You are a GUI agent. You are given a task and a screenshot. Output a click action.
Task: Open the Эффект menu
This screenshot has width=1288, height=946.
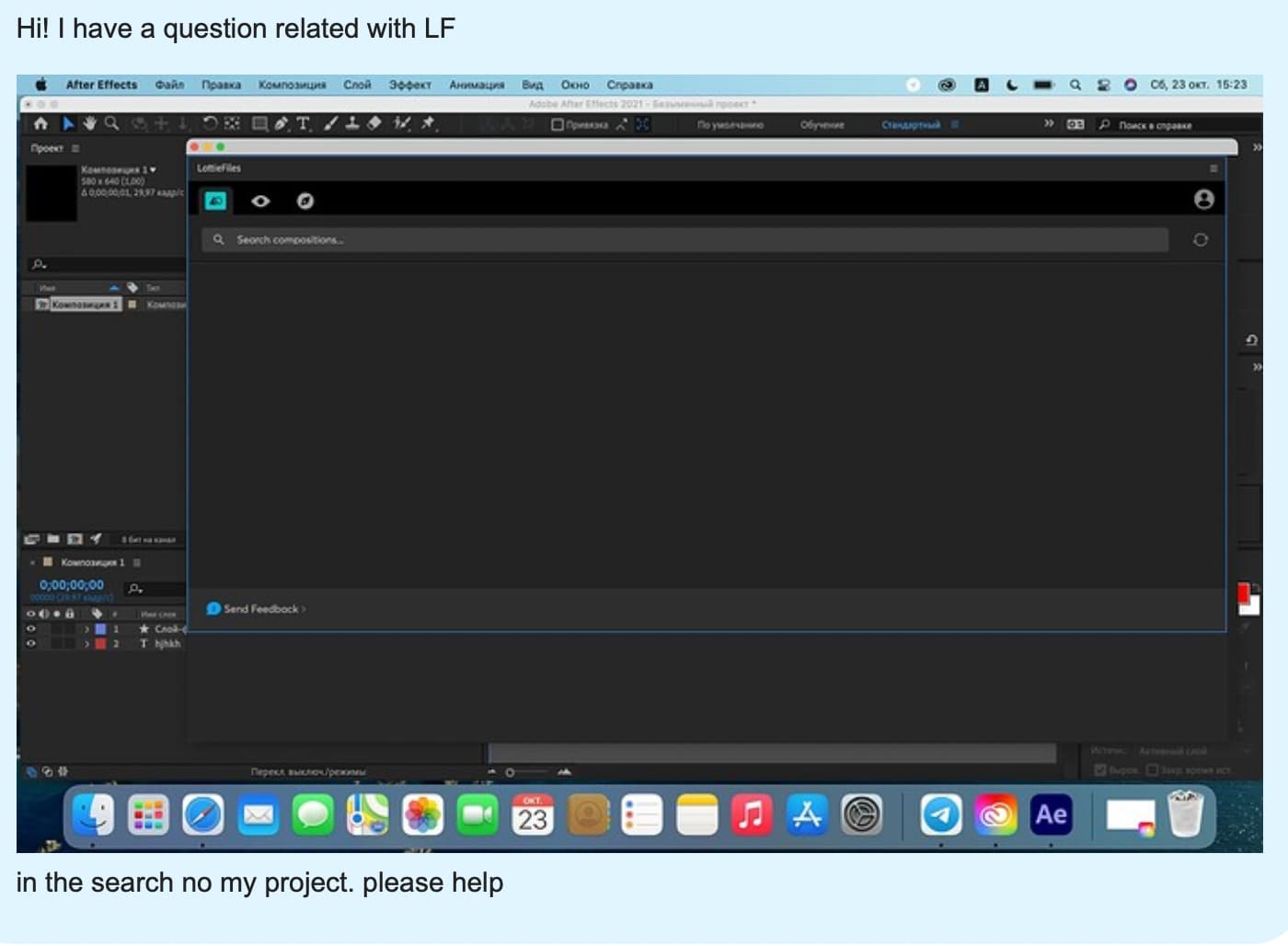409,85
